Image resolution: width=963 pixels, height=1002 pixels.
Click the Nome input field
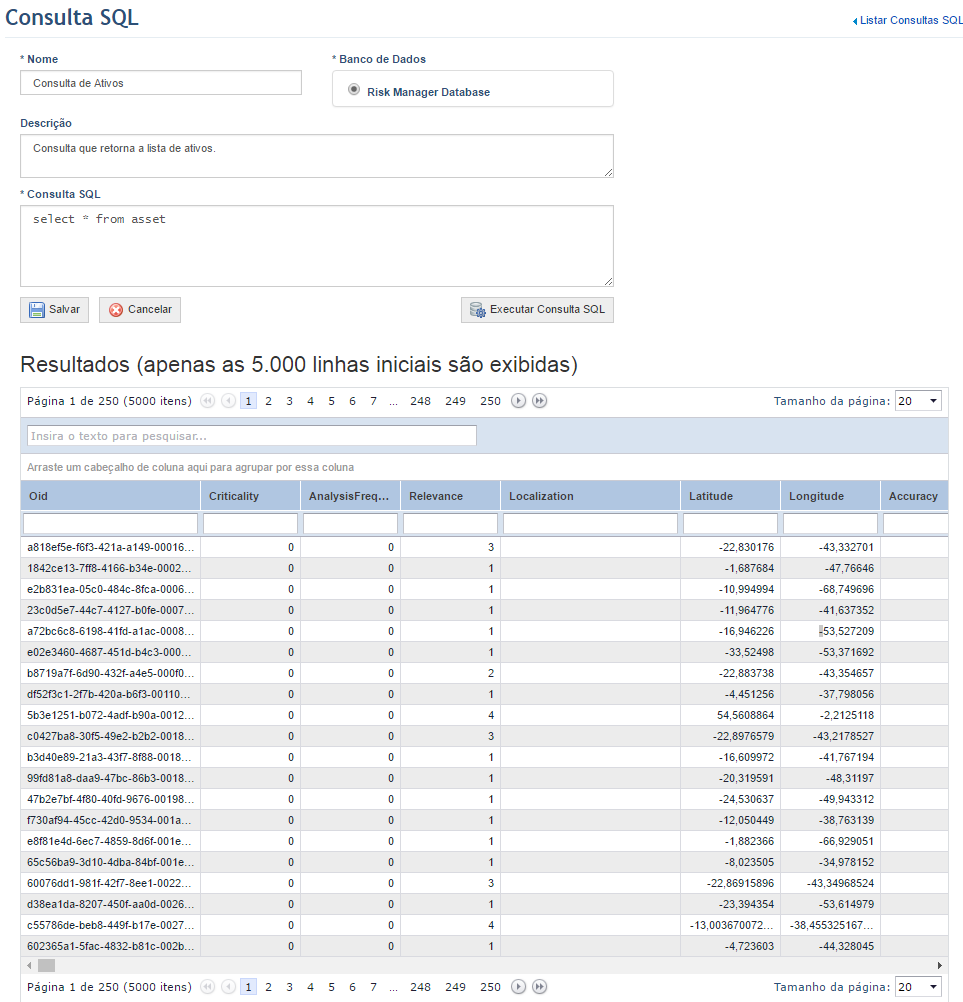pyautogui.click(x=160, y=83)
